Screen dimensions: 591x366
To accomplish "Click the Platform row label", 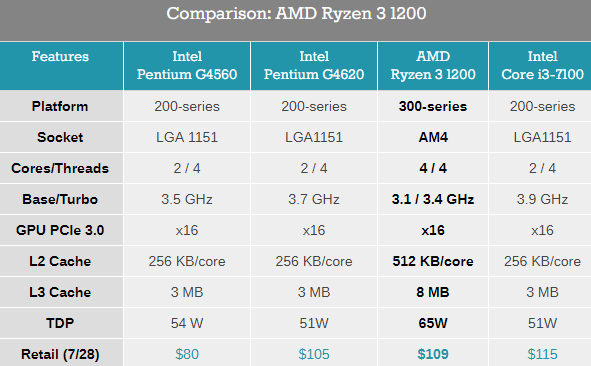I will click(x=60, y=106).
